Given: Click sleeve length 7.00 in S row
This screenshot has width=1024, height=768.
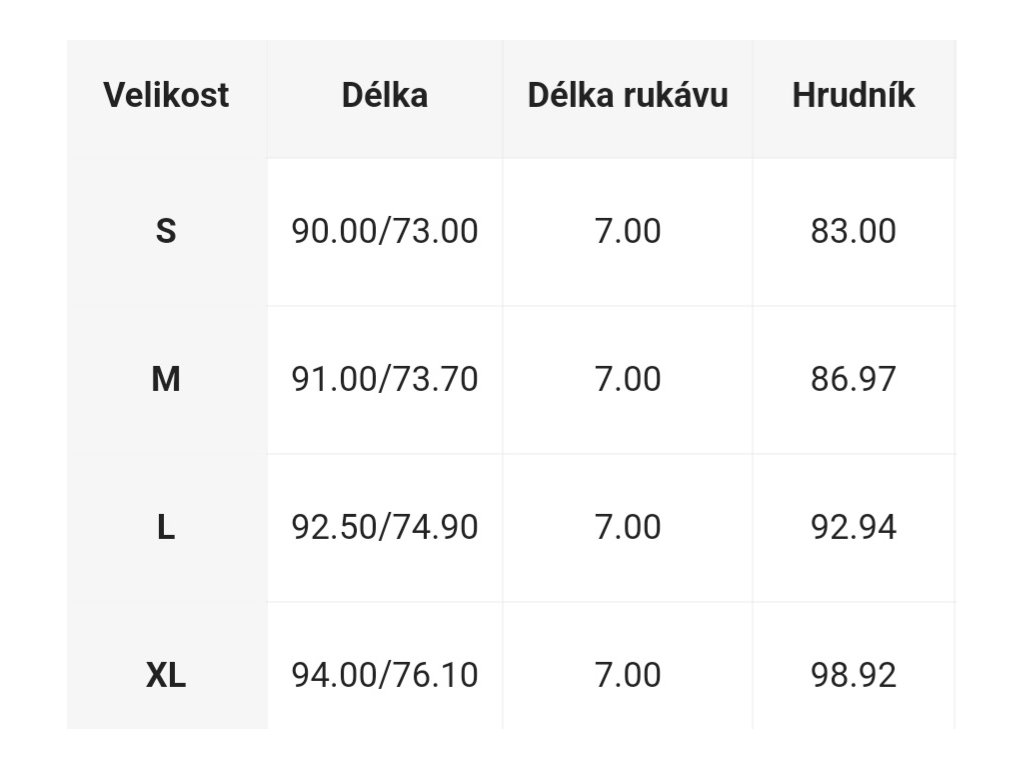Looking at the screenshot, I should coord(628,231).
